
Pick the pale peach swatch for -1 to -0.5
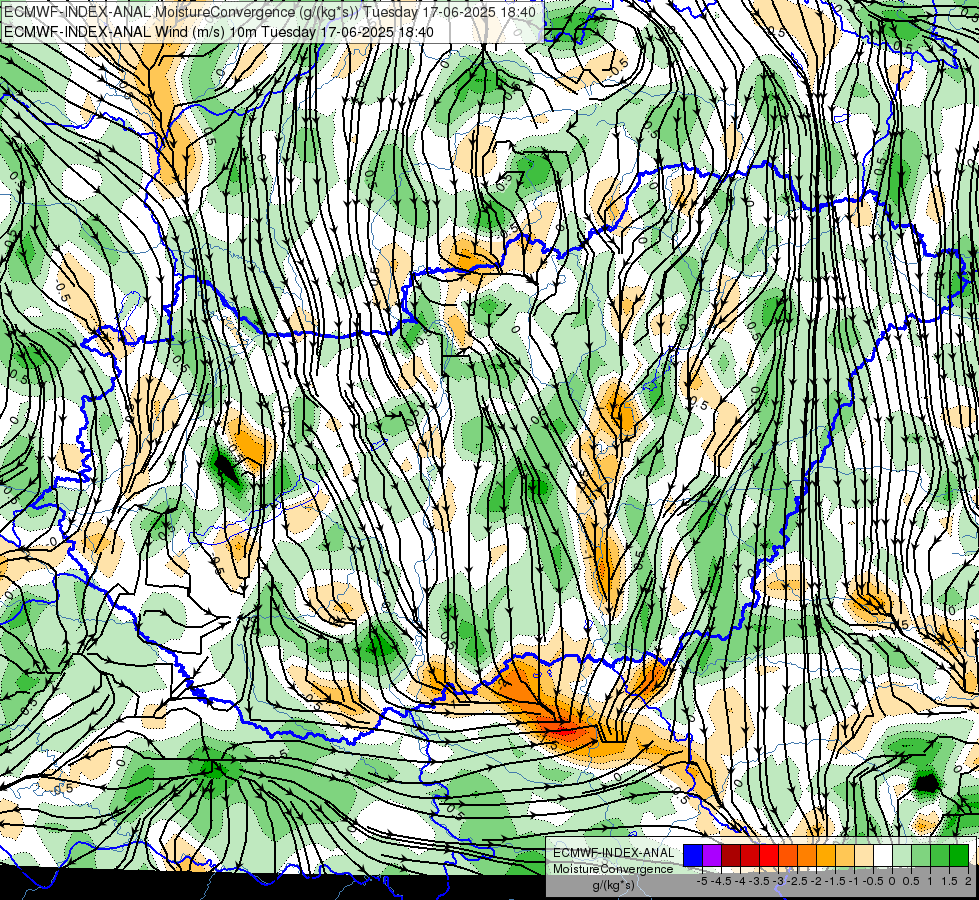tap(864, 856)
